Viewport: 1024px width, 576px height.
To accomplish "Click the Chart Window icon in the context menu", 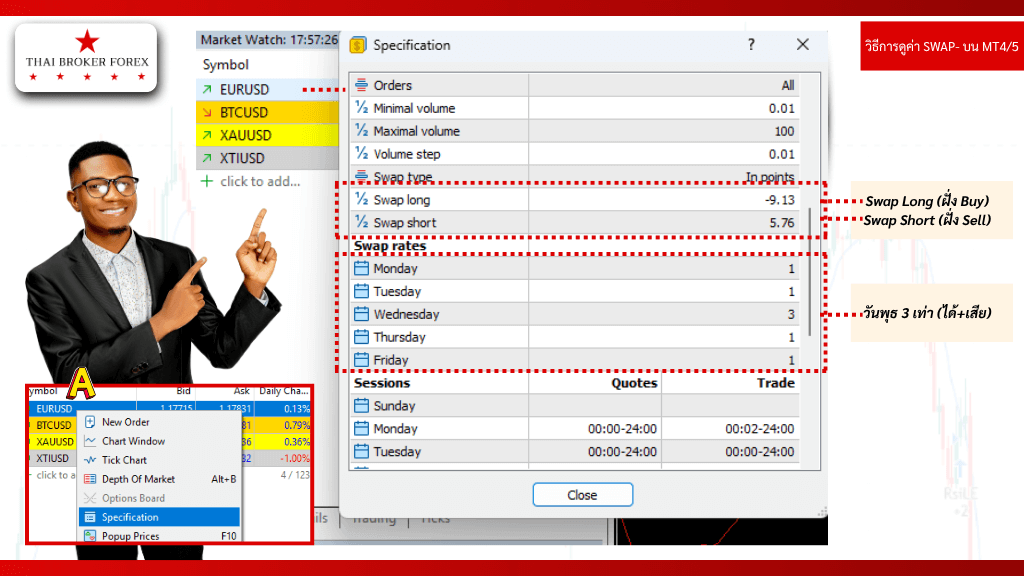I will pyautogui.click(x=90, y=441).
